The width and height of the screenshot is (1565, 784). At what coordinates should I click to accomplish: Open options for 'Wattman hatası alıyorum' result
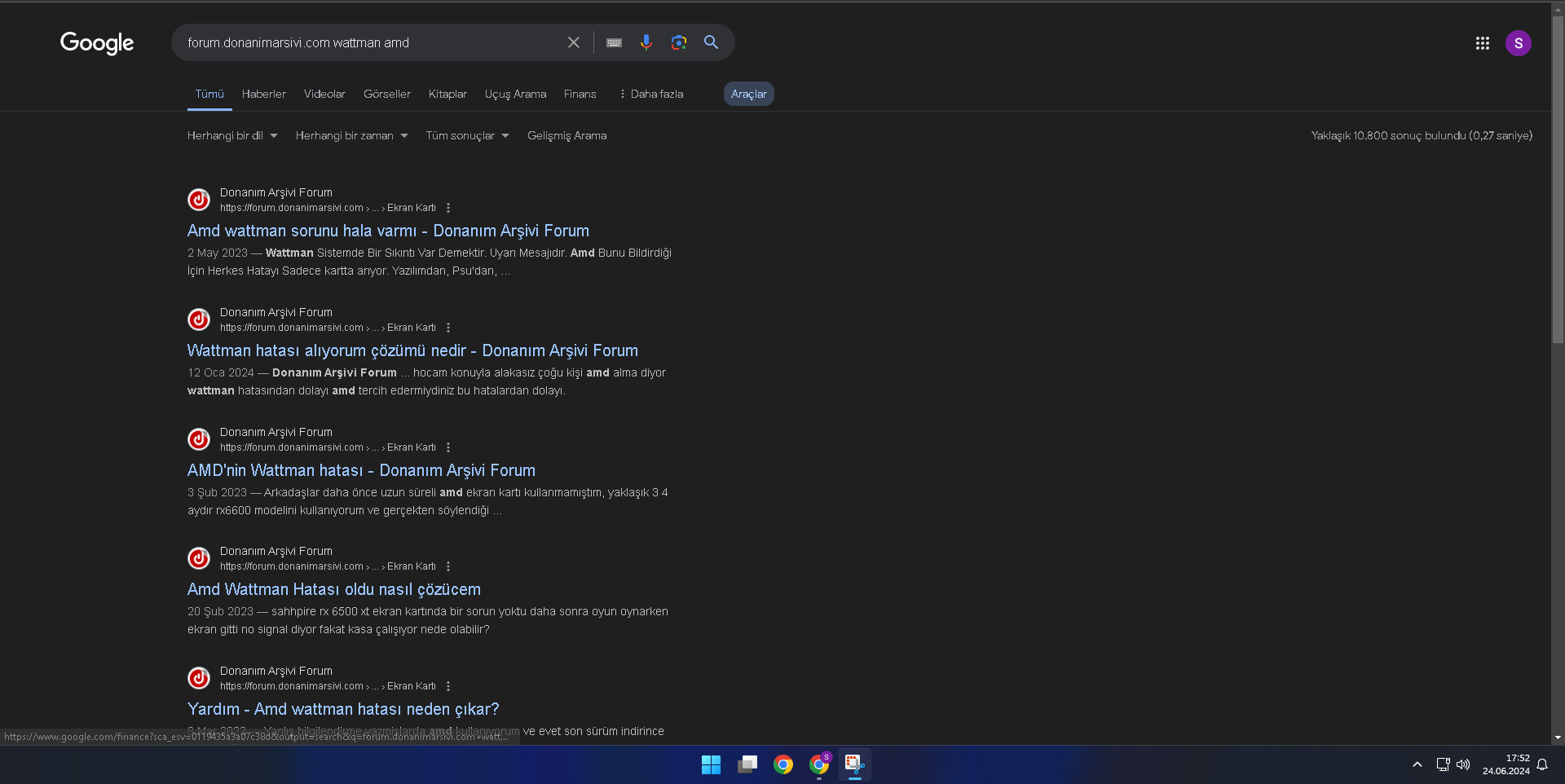pyautogui.click(x=448, y=328)
